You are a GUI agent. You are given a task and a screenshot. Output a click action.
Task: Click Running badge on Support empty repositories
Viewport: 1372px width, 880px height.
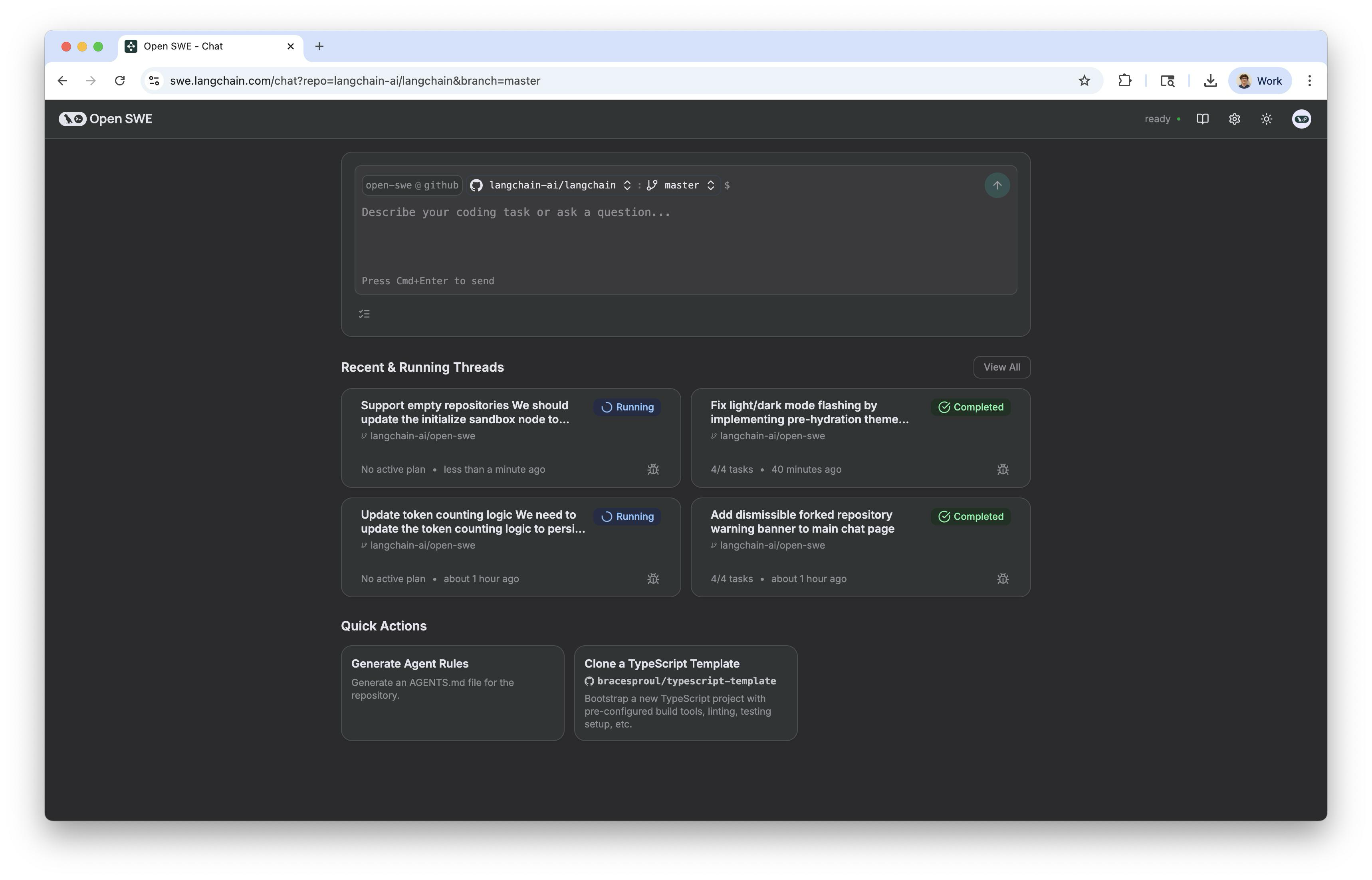[x=627, y=407]
